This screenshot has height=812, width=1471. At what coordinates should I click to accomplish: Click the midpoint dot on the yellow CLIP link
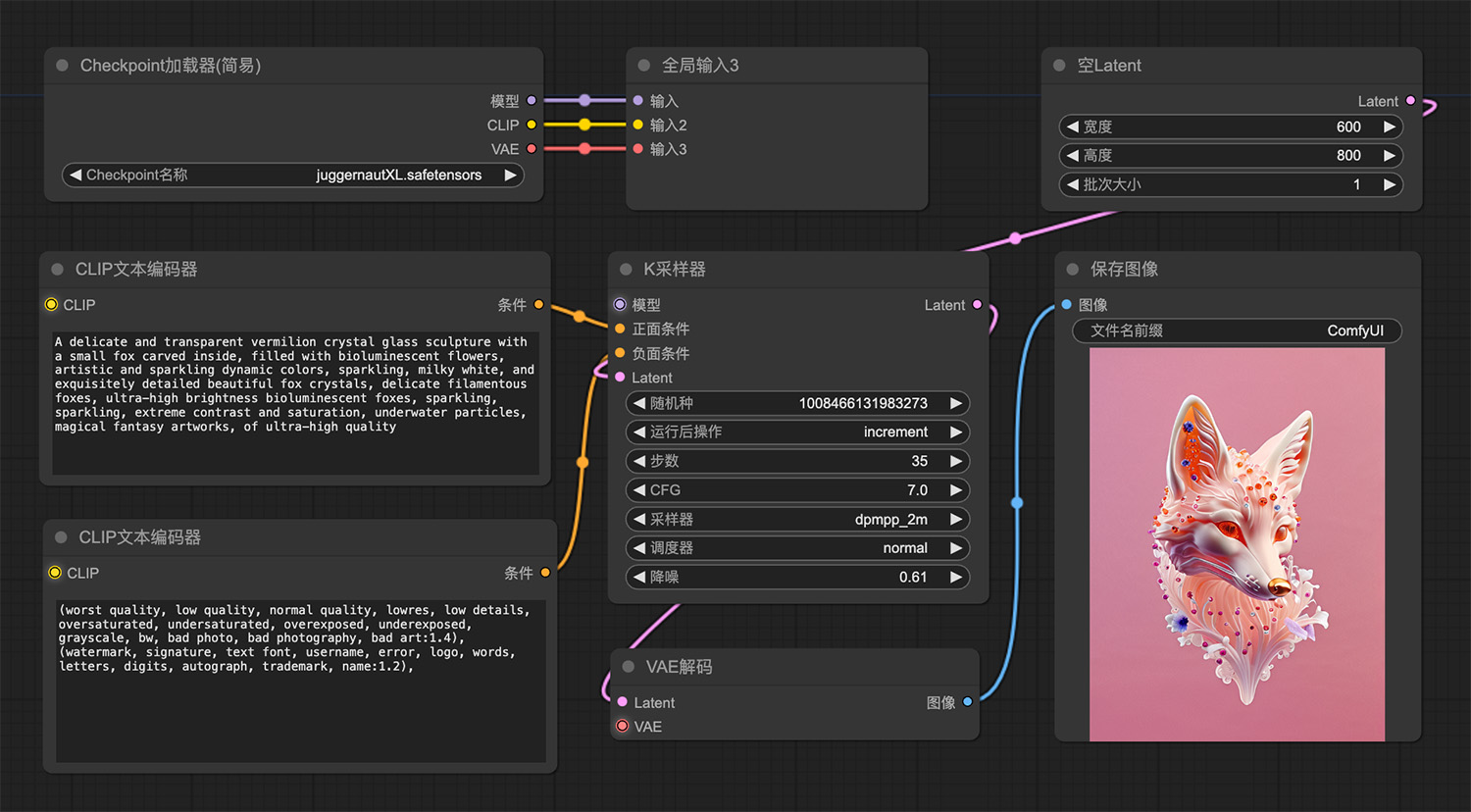point(584,125)
